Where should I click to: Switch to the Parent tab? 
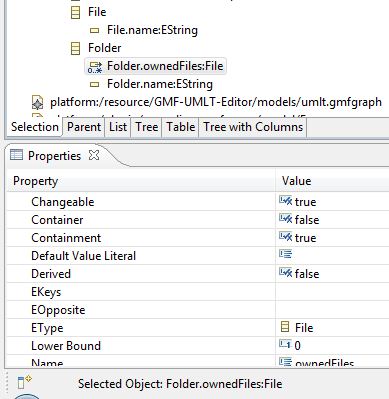point(84,127)
